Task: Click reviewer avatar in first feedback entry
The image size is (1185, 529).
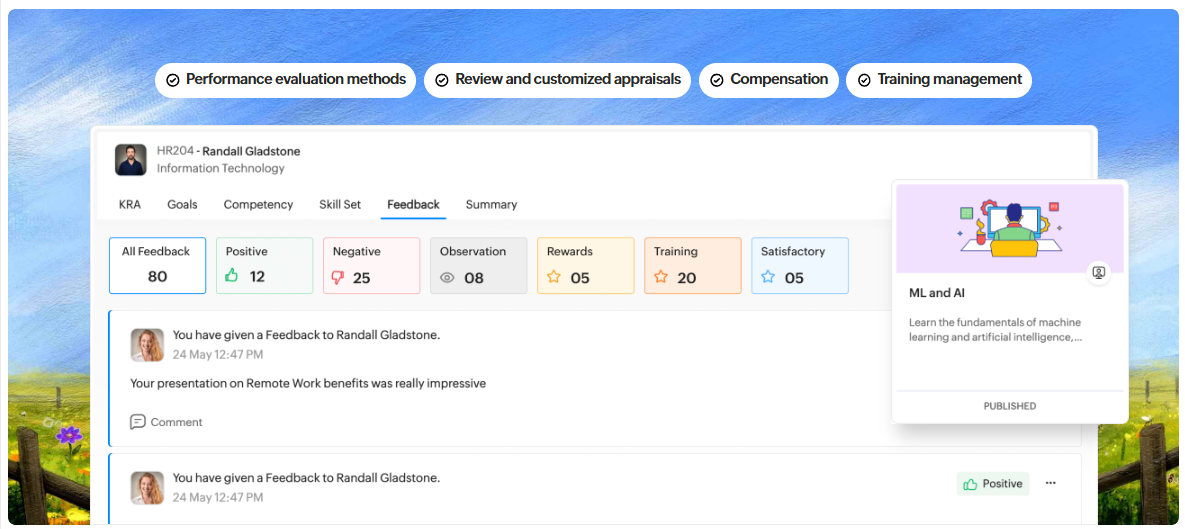Action: [x=147, y=345]
